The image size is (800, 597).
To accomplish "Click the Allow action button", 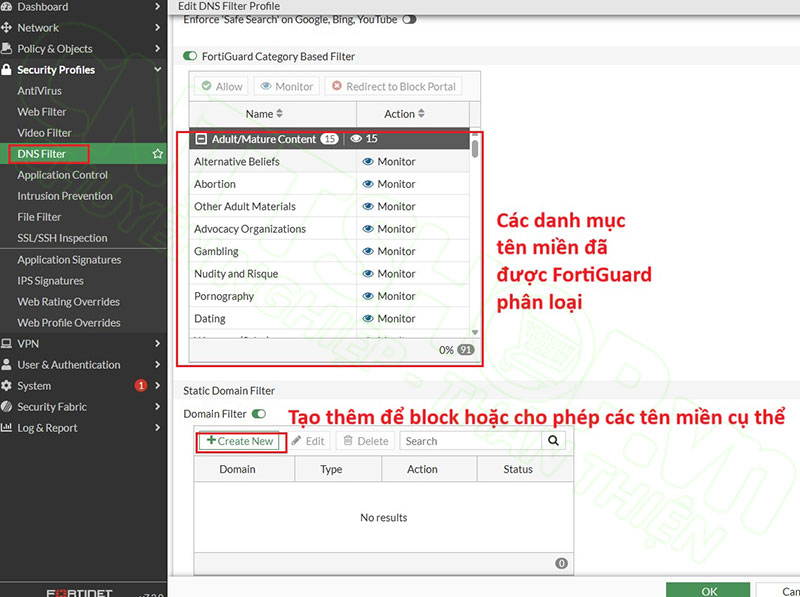I will click(x=222, y=86).
